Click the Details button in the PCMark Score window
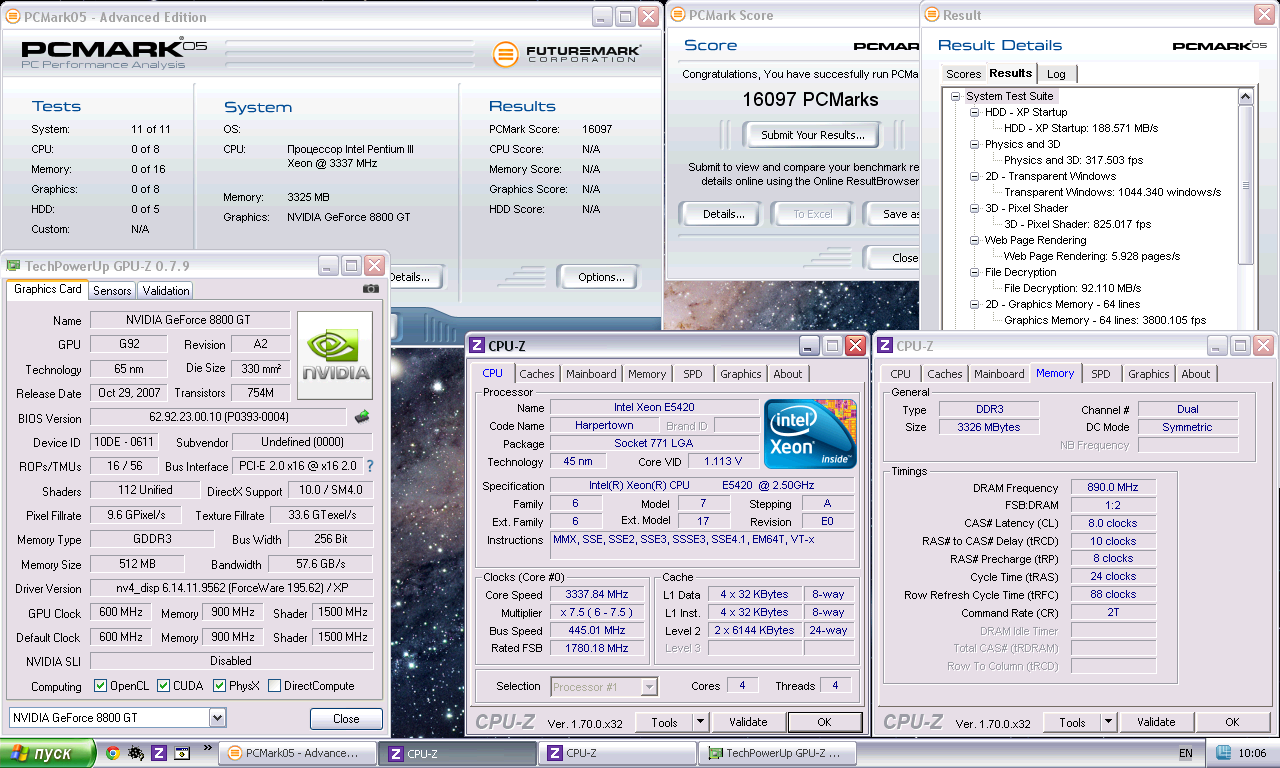This screenshot has width=1280, height=768. point(723,214)
